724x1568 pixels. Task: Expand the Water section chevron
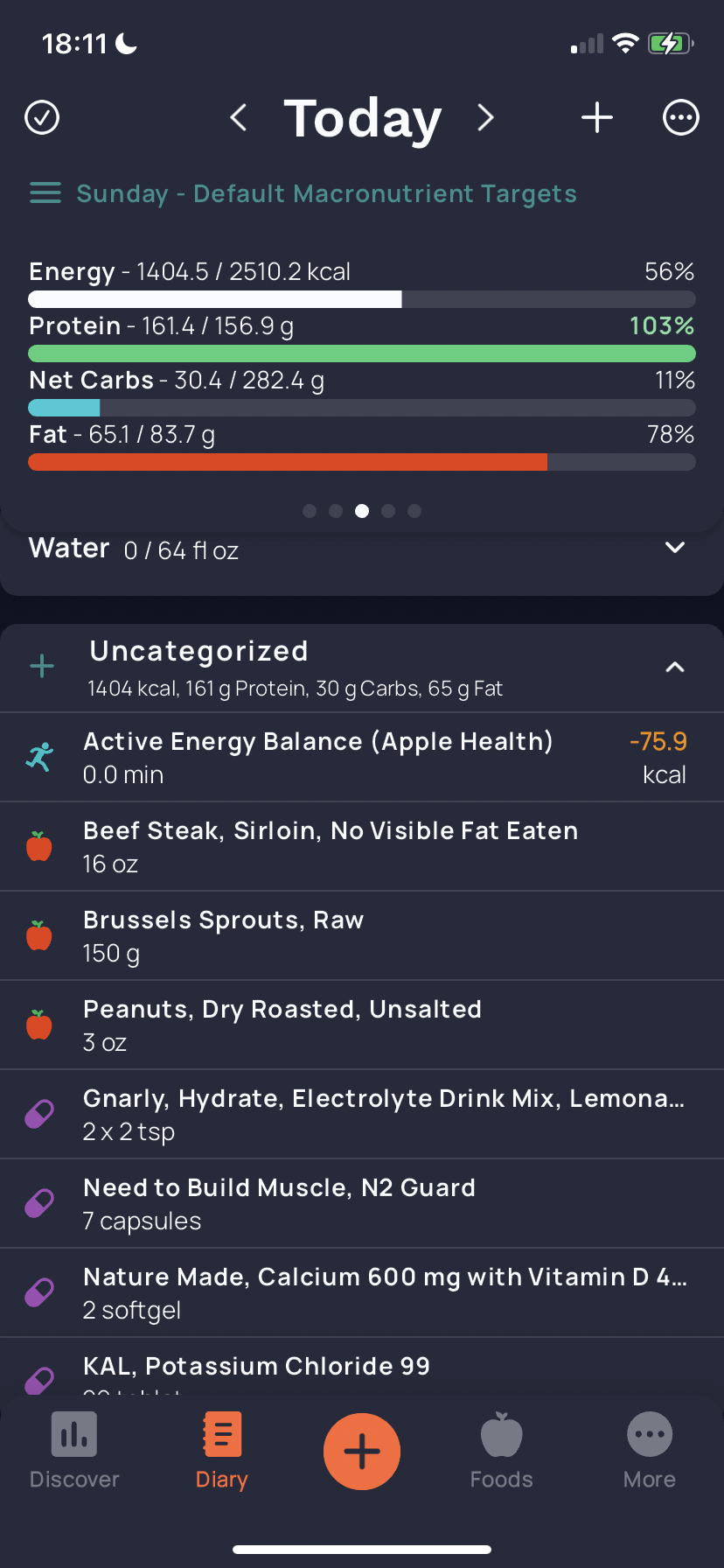[674, 548]
